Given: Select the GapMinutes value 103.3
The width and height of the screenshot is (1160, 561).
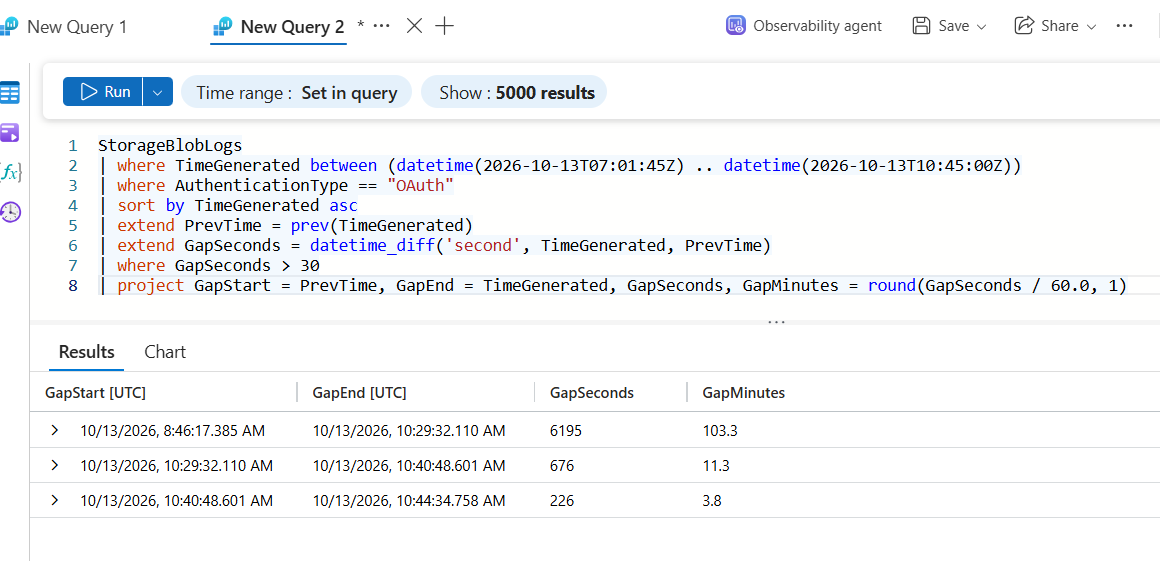Looking at the screenshot, I should [720, 430].
